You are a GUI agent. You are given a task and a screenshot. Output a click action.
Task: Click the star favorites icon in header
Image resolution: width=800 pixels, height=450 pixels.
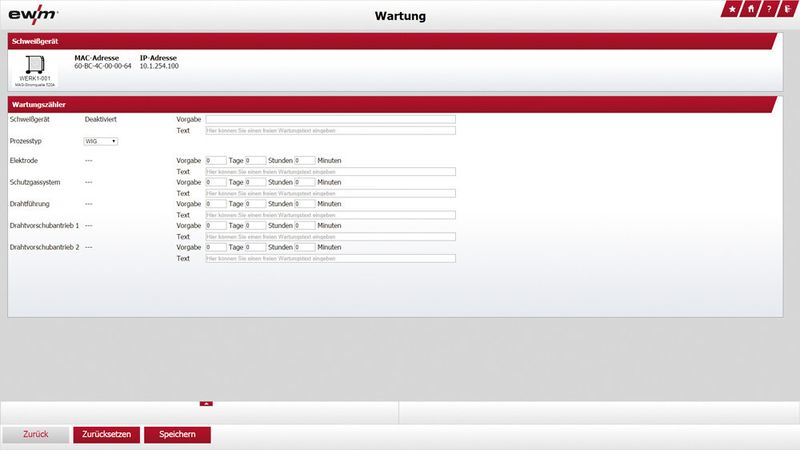click(x=732, y=9)
